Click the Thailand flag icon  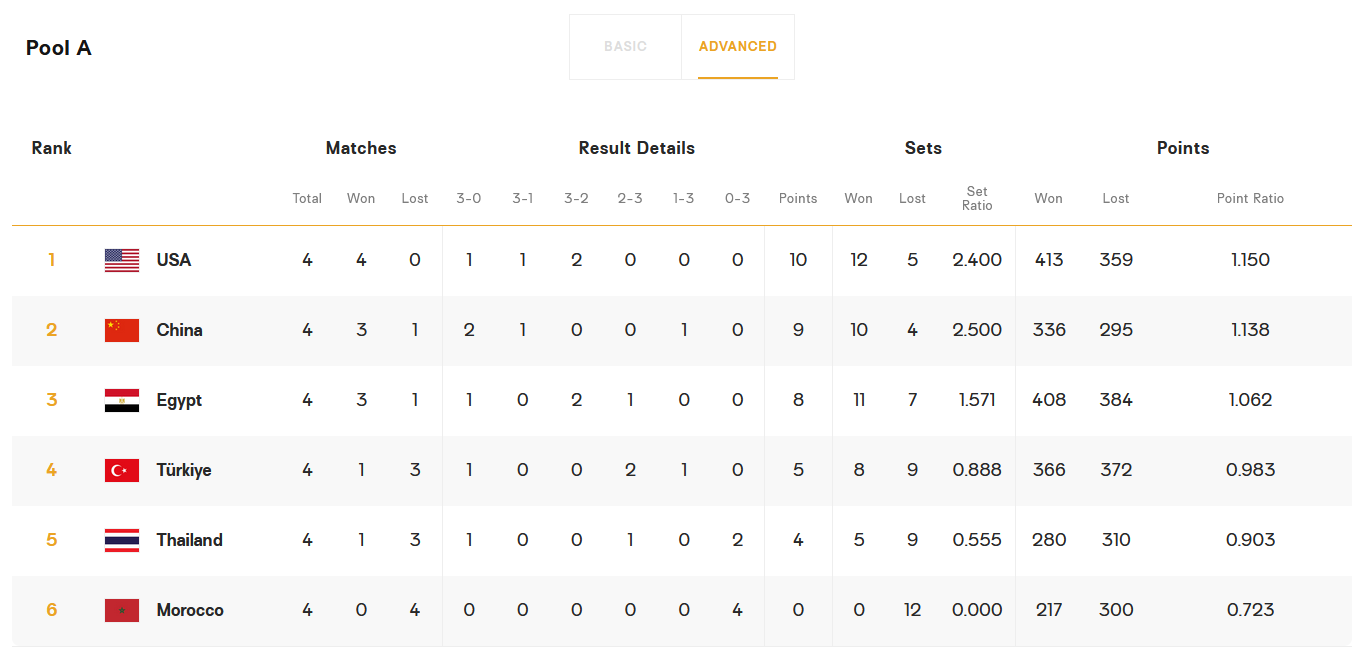(x=122, y=541)
